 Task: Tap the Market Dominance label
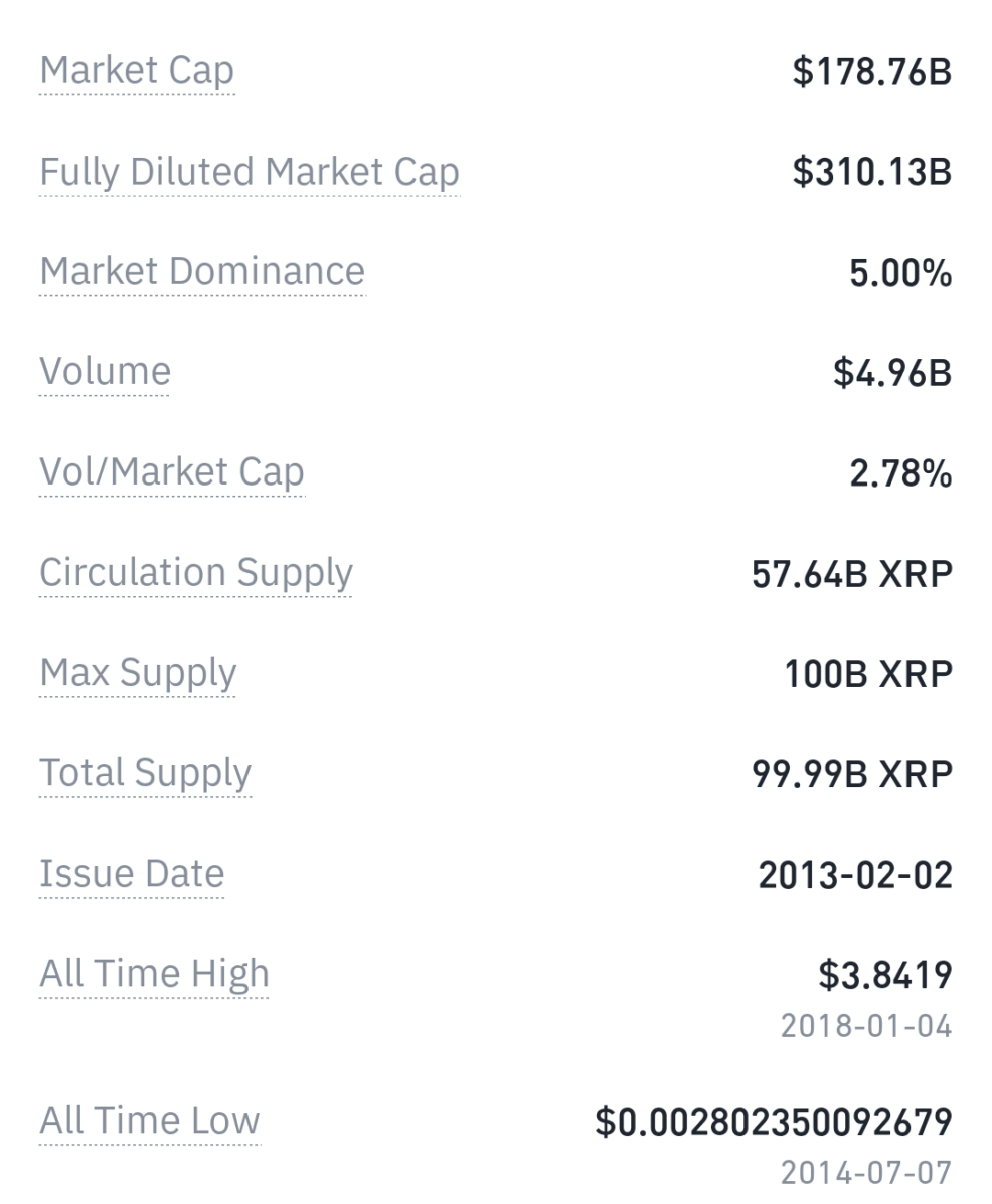click(202, 272)
